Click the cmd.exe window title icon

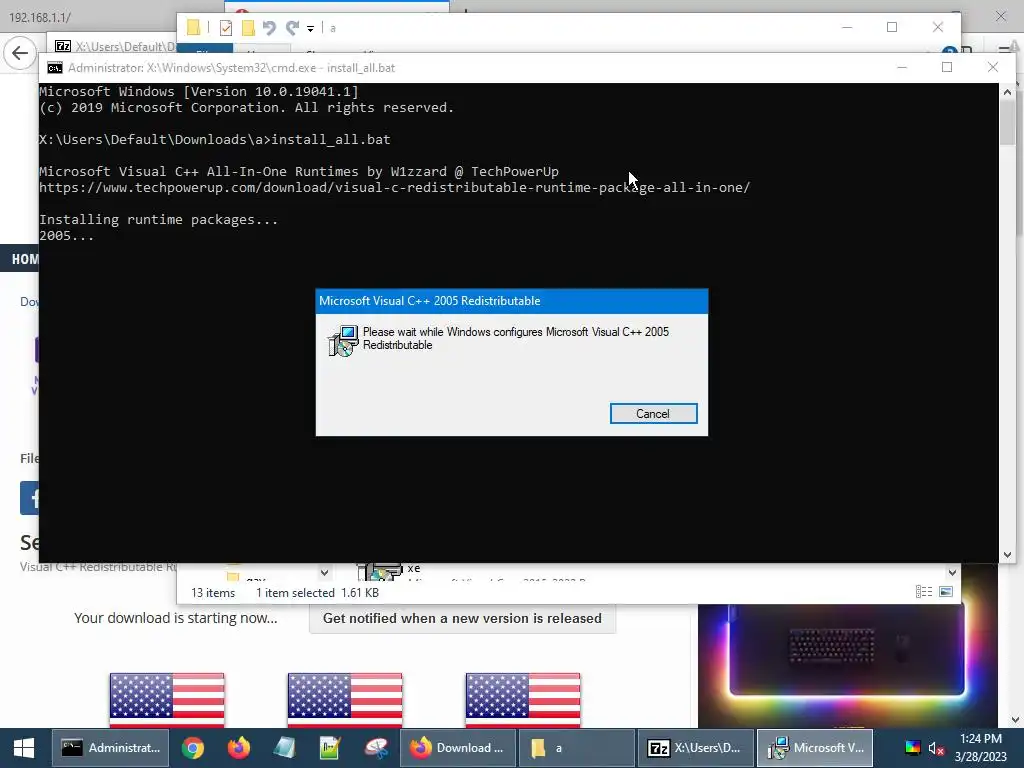point(55,68)
